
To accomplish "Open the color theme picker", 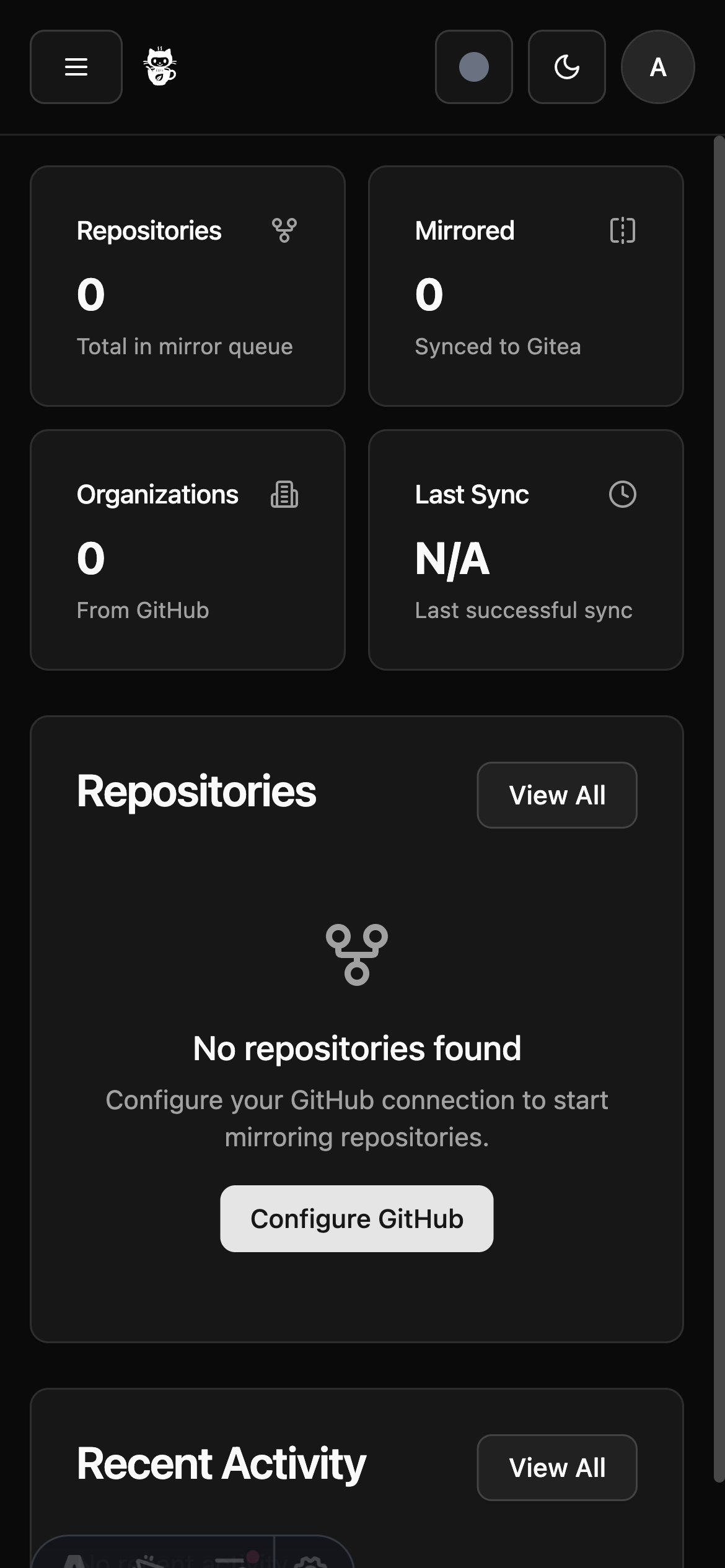I will point(474,67).
